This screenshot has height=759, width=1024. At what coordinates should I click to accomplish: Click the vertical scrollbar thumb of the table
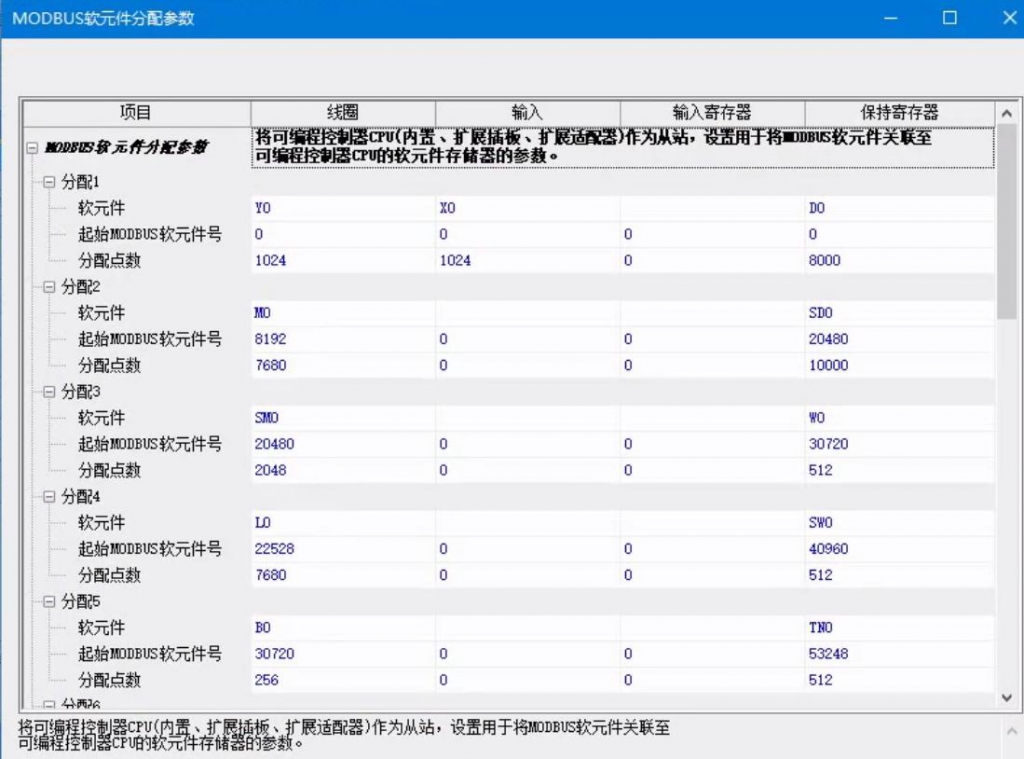click(x=1006, y=222)
